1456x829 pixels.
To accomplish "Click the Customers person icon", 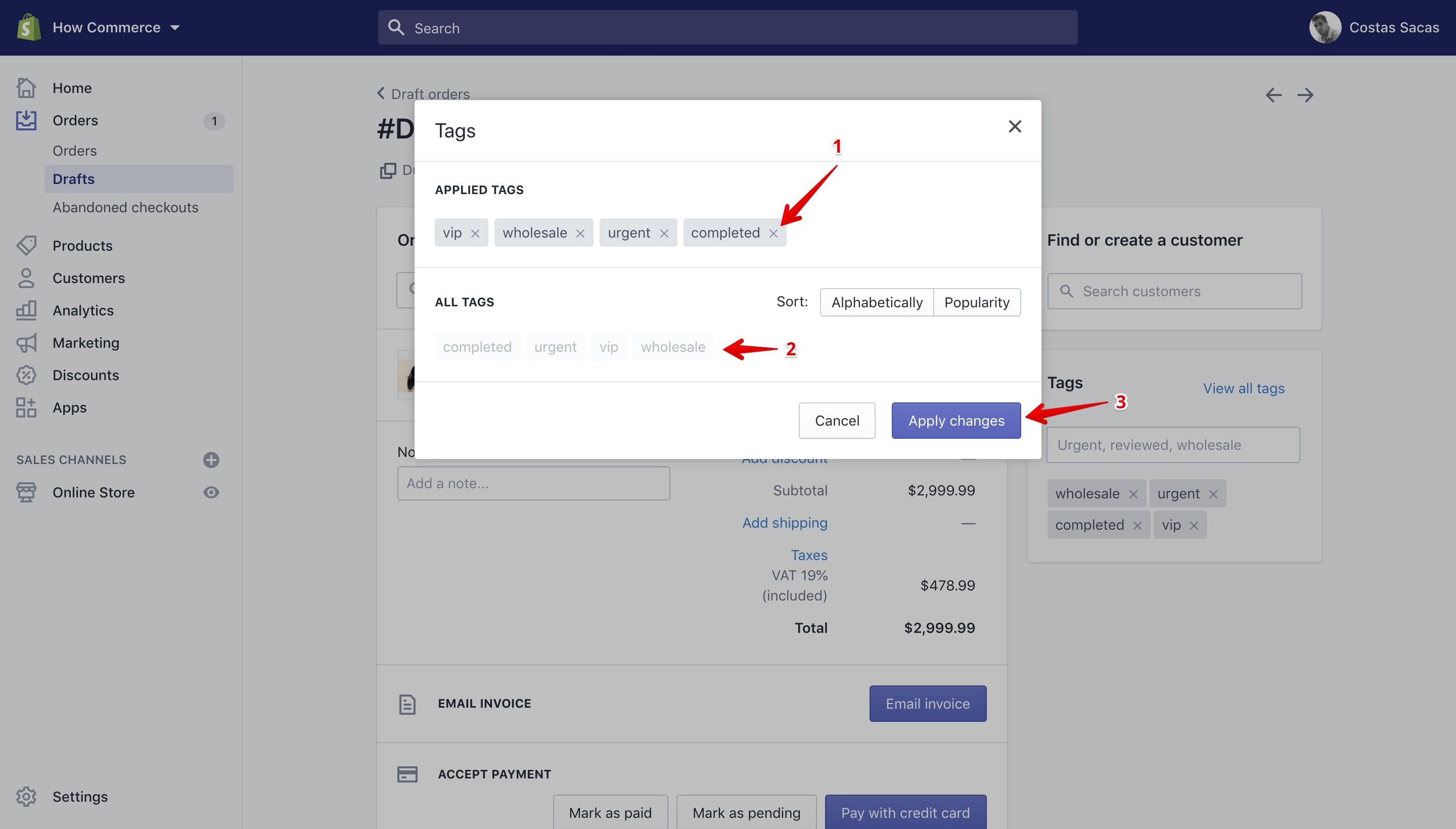I will [x=26, y=278].
